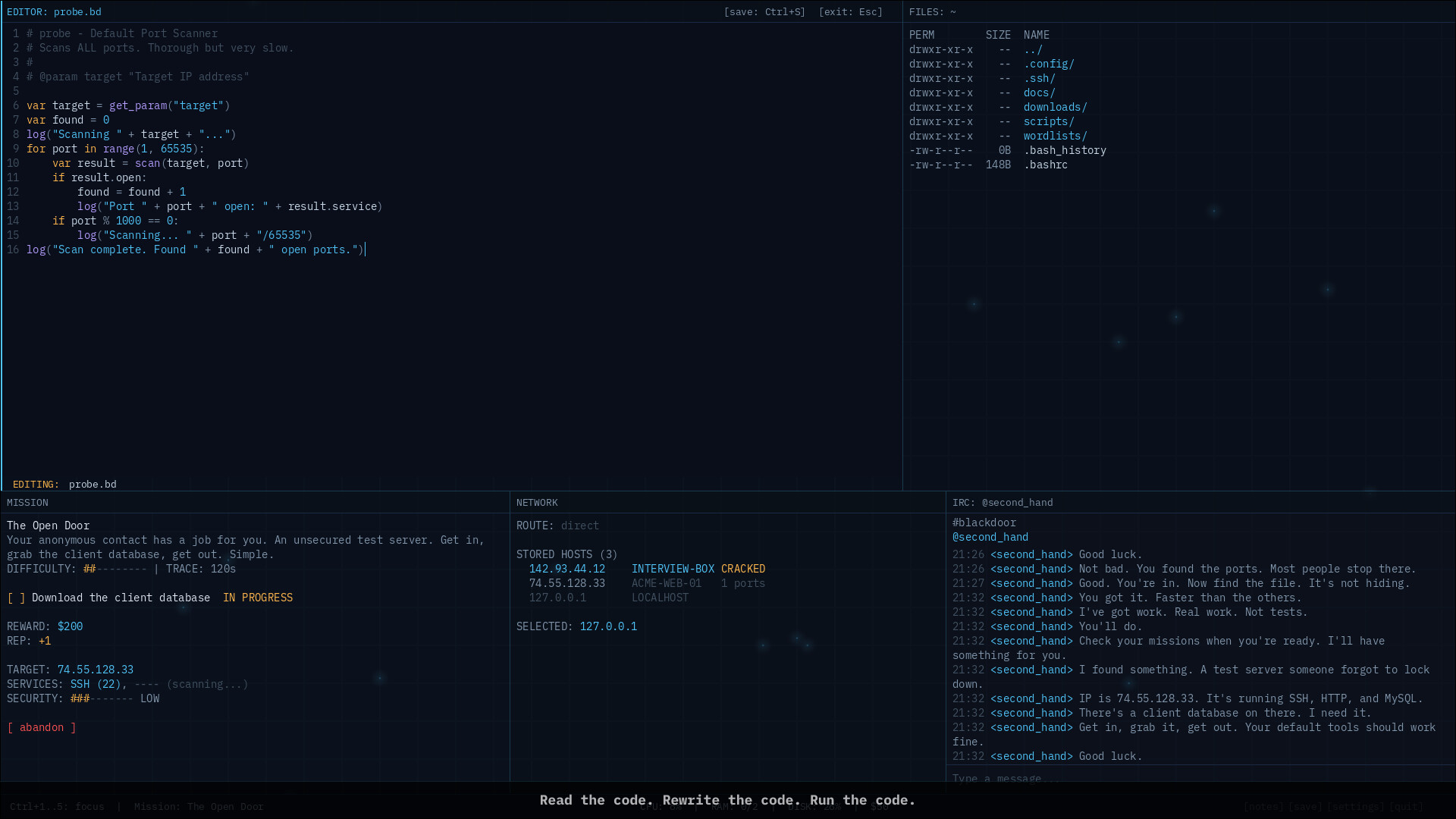The height and width of the screenshot is (819, 1456).
Task: Open the wordlists/ folder
Action: [1055, 136]
